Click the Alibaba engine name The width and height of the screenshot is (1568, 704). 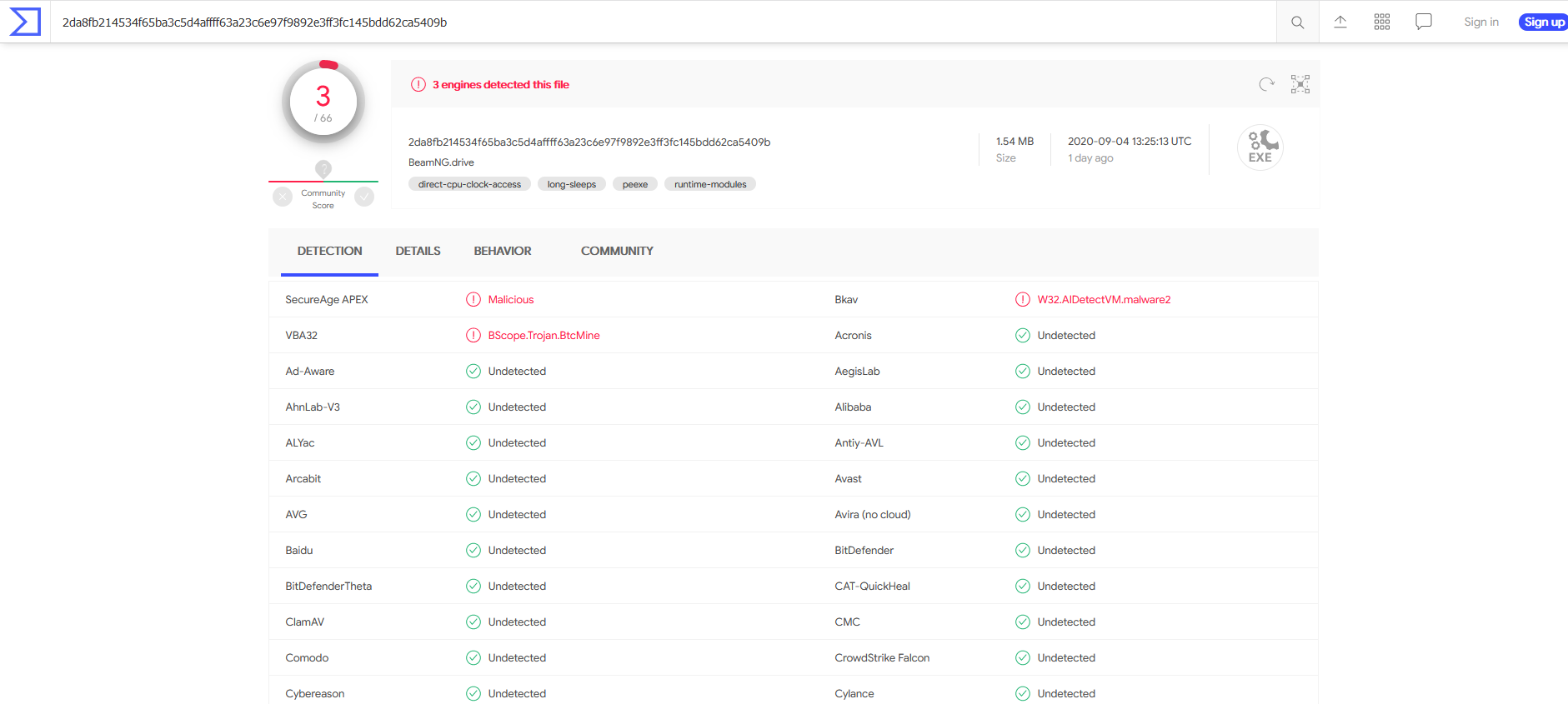point(853,407)
